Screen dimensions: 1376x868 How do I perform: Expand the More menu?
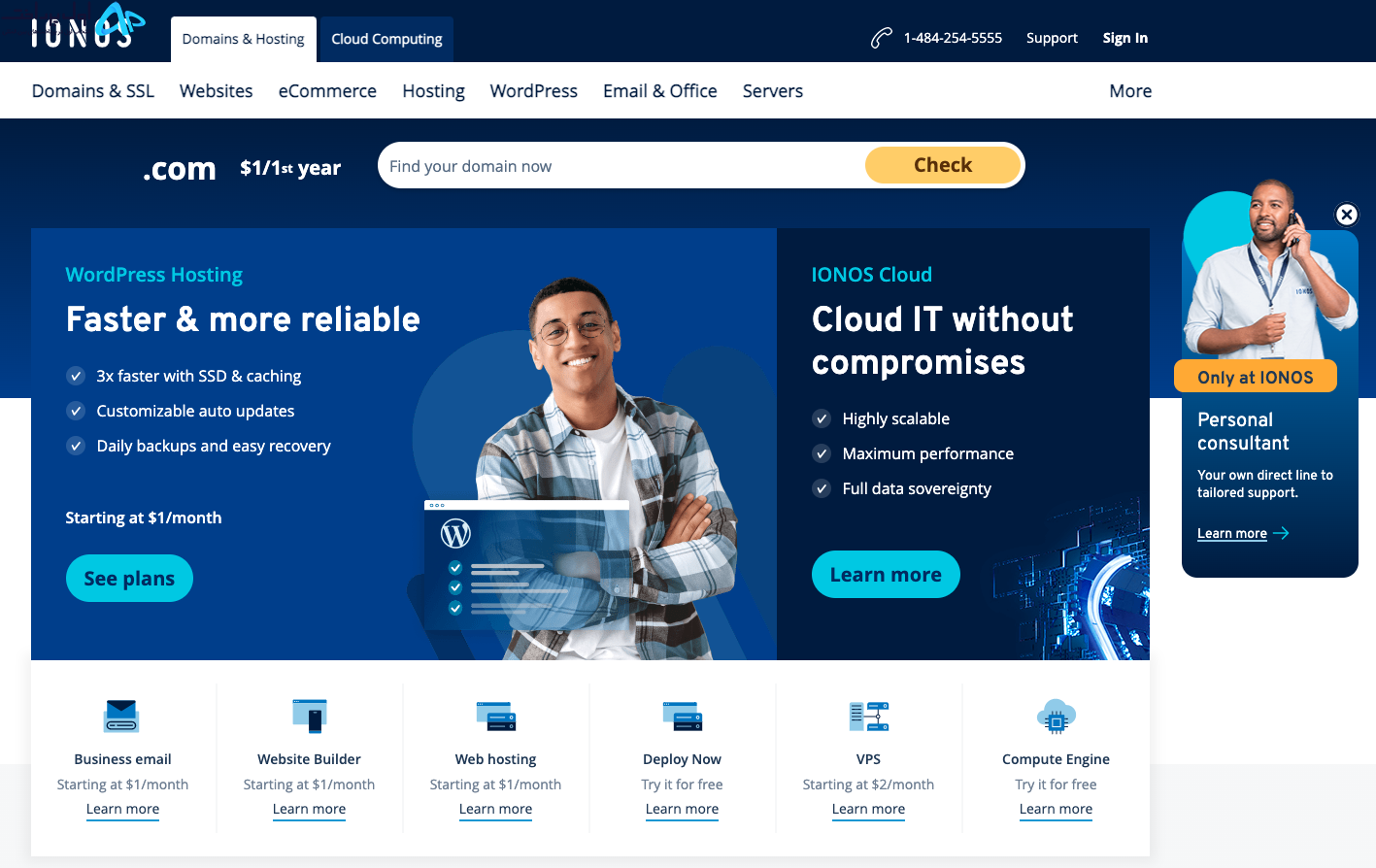coord(1130,90)
